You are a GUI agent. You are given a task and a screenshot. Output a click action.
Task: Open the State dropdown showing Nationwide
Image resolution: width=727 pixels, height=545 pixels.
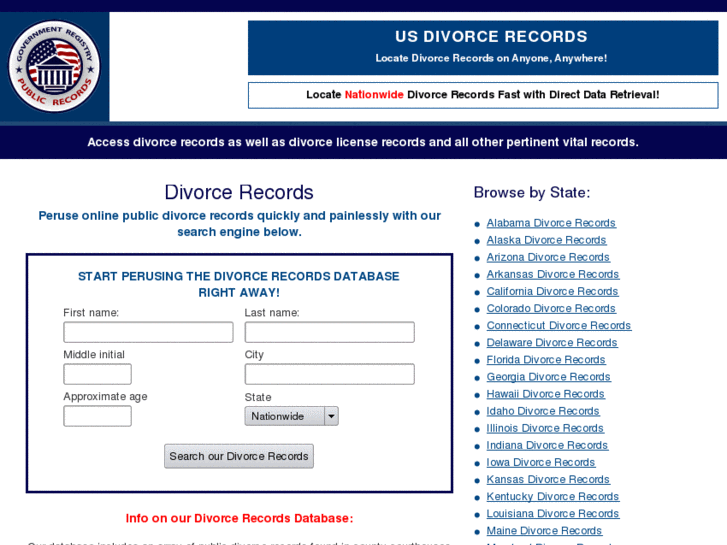click(292, 416)
